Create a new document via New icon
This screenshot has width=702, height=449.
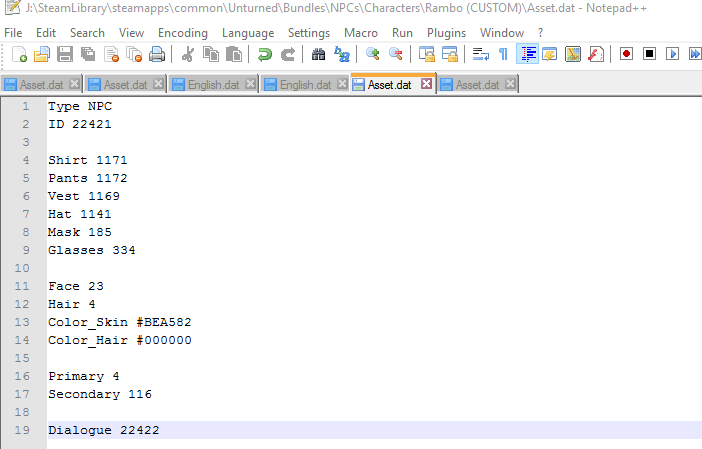19,54
